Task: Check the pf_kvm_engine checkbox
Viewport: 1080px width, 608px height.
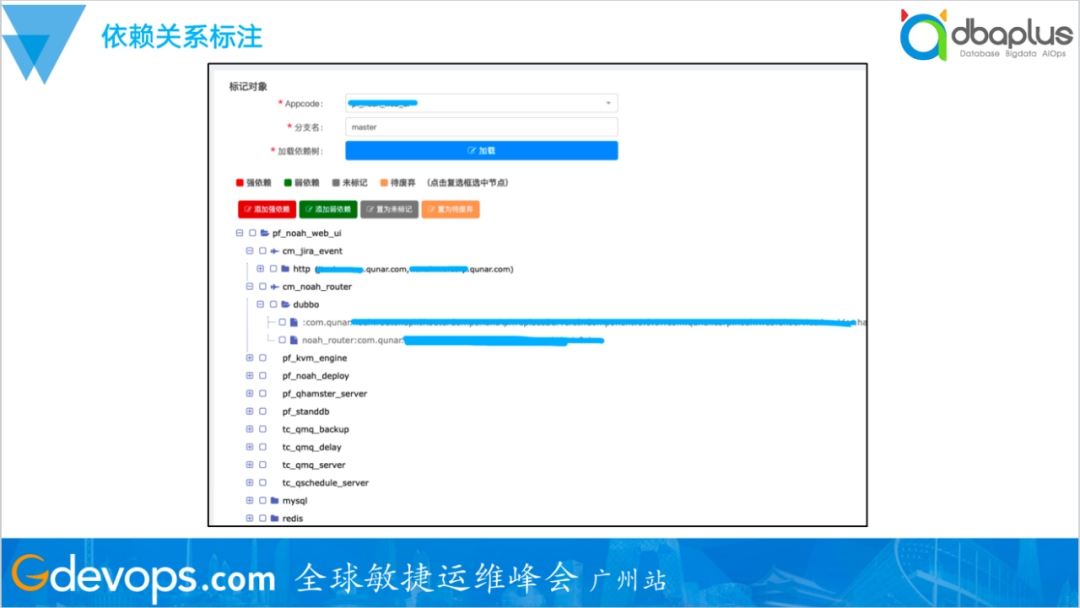Action: point(262,358)
